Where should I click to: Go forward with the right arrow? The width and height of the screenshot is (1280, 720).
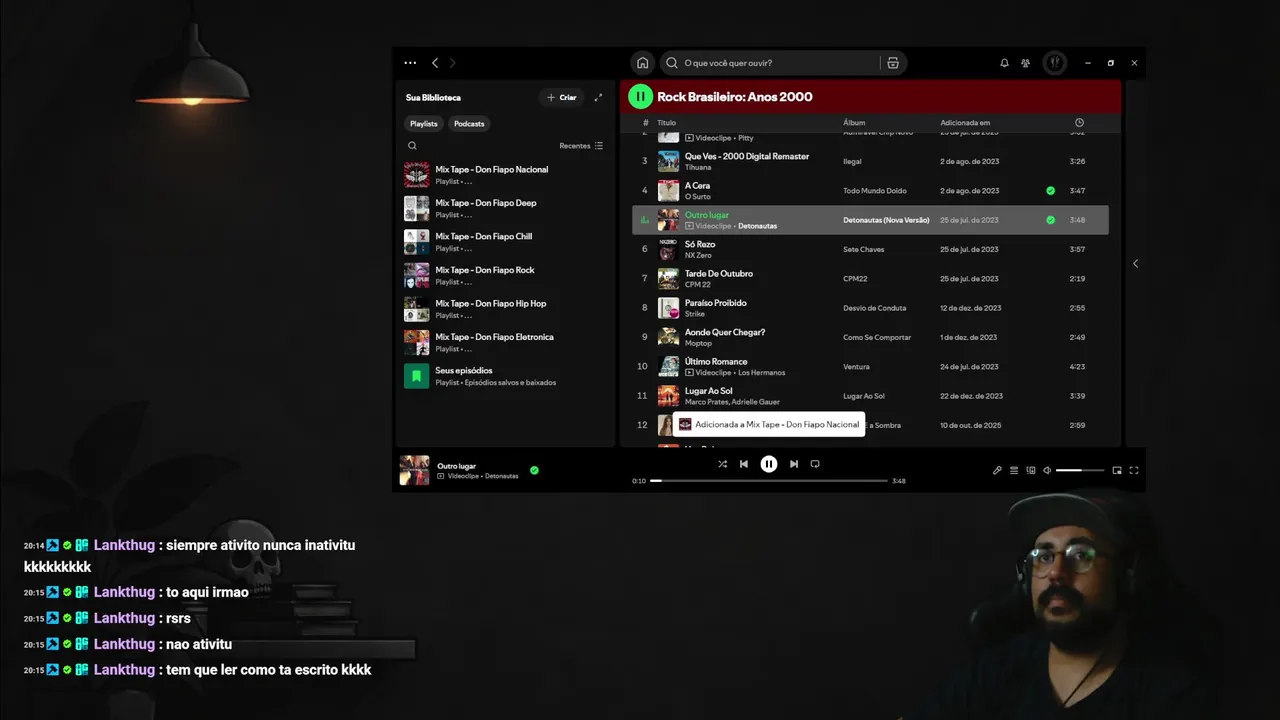point(452,63)
